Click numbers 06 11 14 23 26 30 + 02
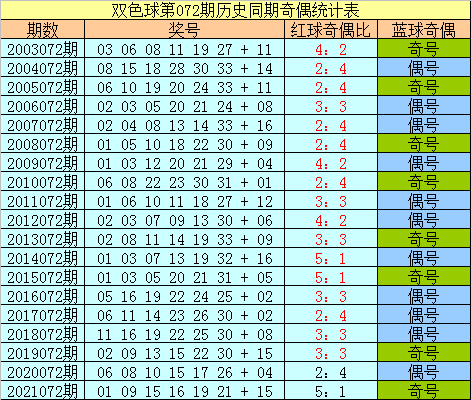 (x=184, y=316)
